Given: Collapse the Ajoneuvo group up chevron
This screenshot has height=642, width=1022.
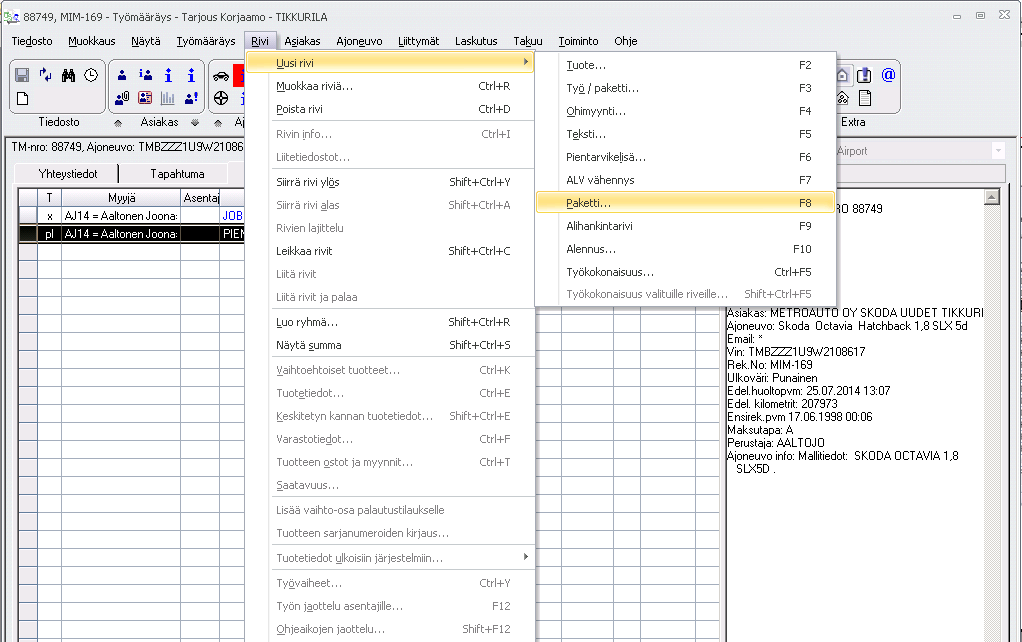Looking at the screenshot, I should coord(218,123).
